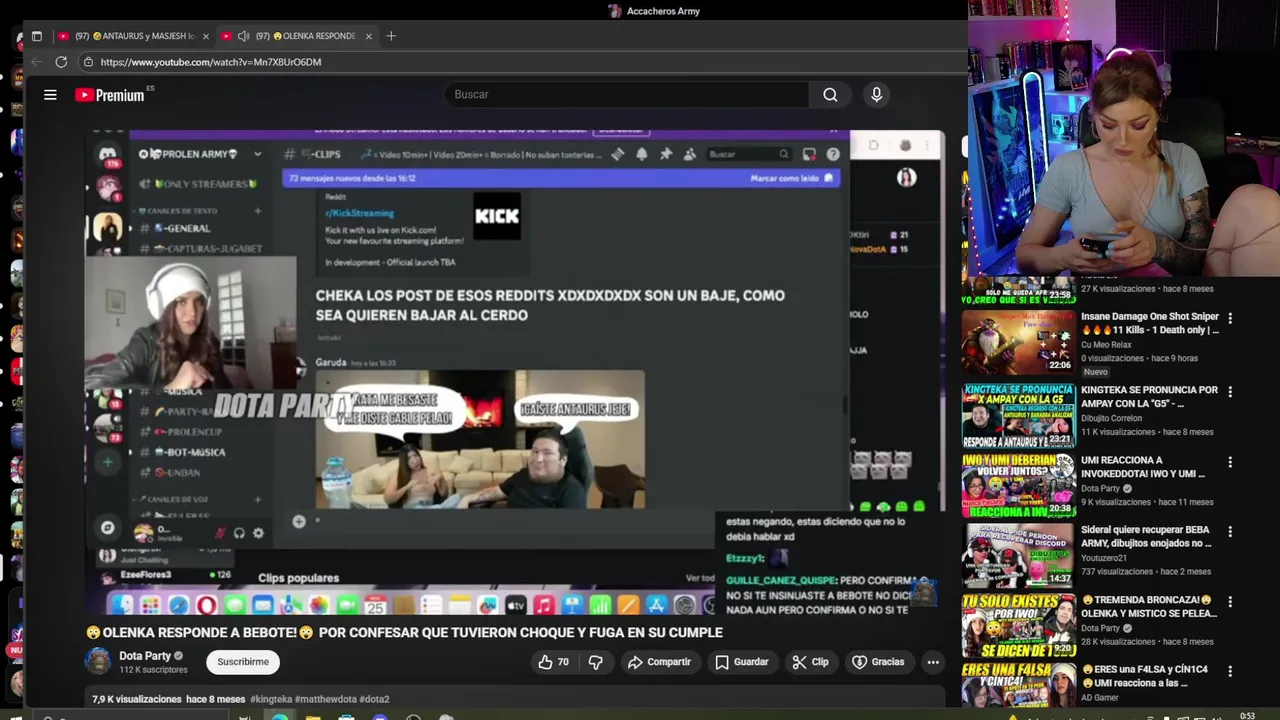Open title TREMENDA BRONCAZA OLENKA Y MISTICO
1280x720 pixels.
tap(1150, 607)
